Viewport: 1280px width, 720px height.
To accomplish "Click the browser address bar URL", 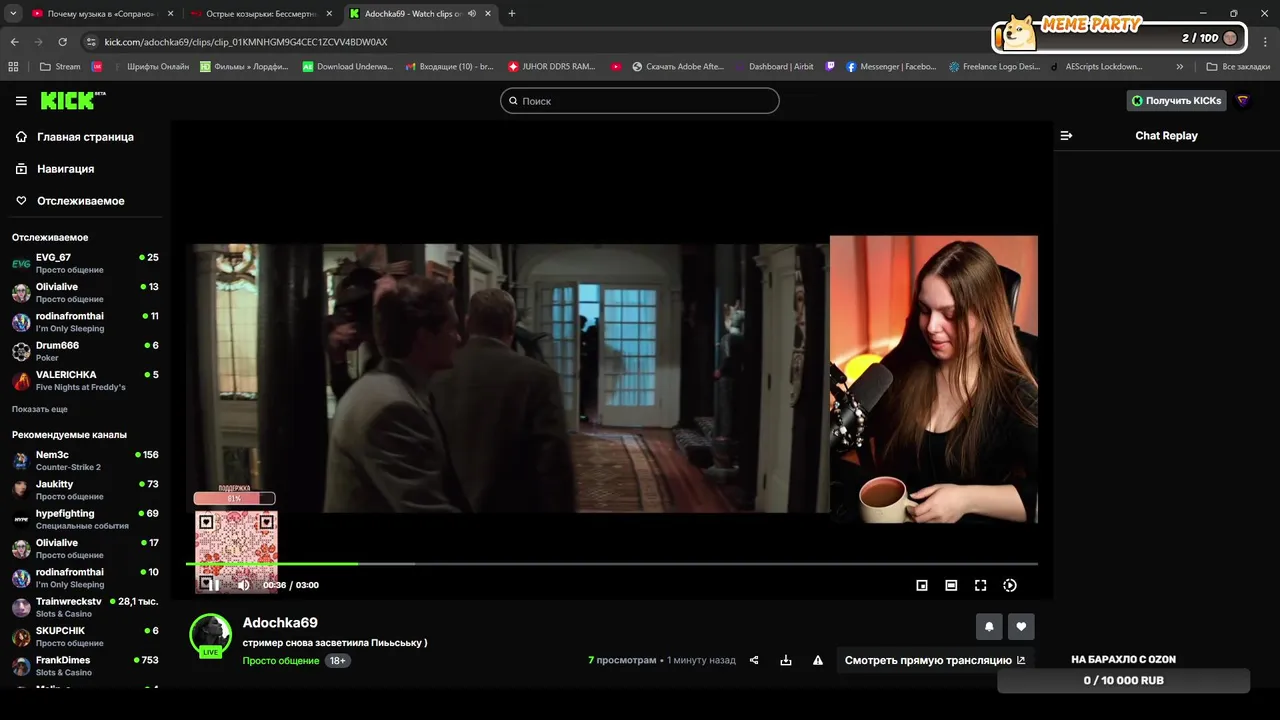I will [246, 42].
